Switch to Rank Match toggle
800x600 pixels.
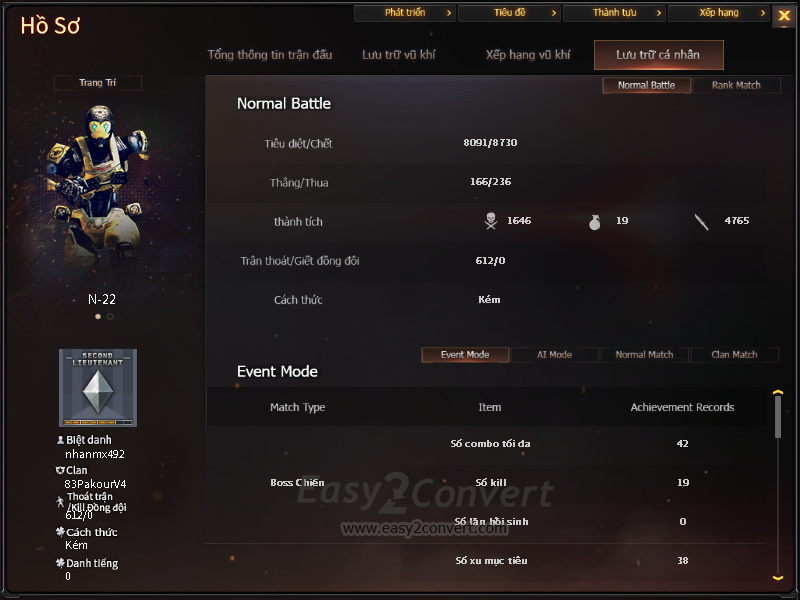(736, 85)
